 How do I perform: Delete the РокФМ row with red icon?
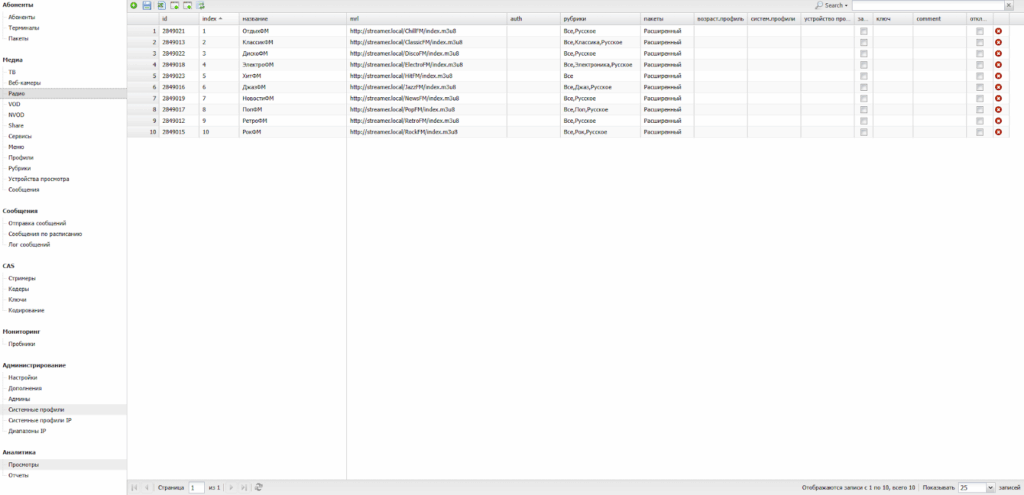998,132
